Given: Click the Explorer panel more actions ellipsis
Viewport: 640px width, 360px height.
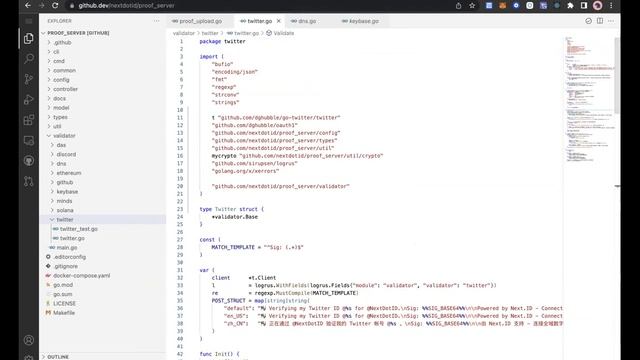Looking at the screenshot, I should coord(157,21).
